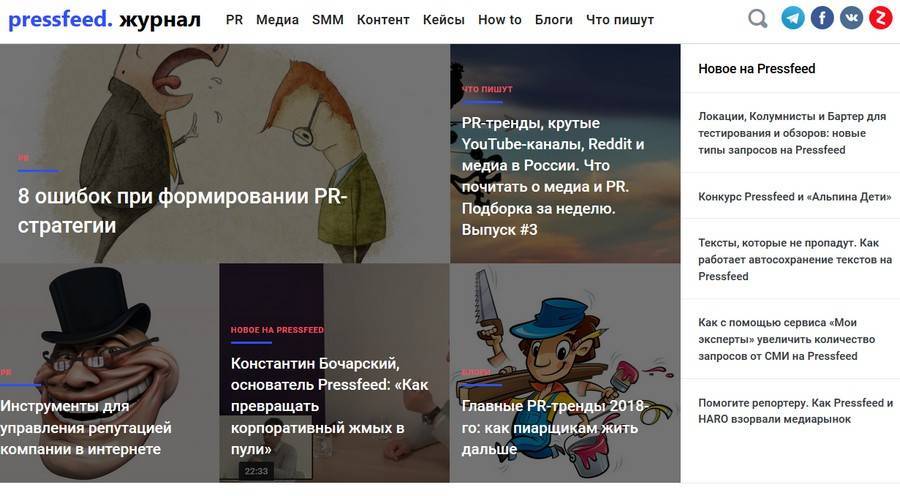The image size is (900, 496).
Task: Open Главные PR-тренды 2018-го article
Action: pyautogui.click(x=554, y=427)
